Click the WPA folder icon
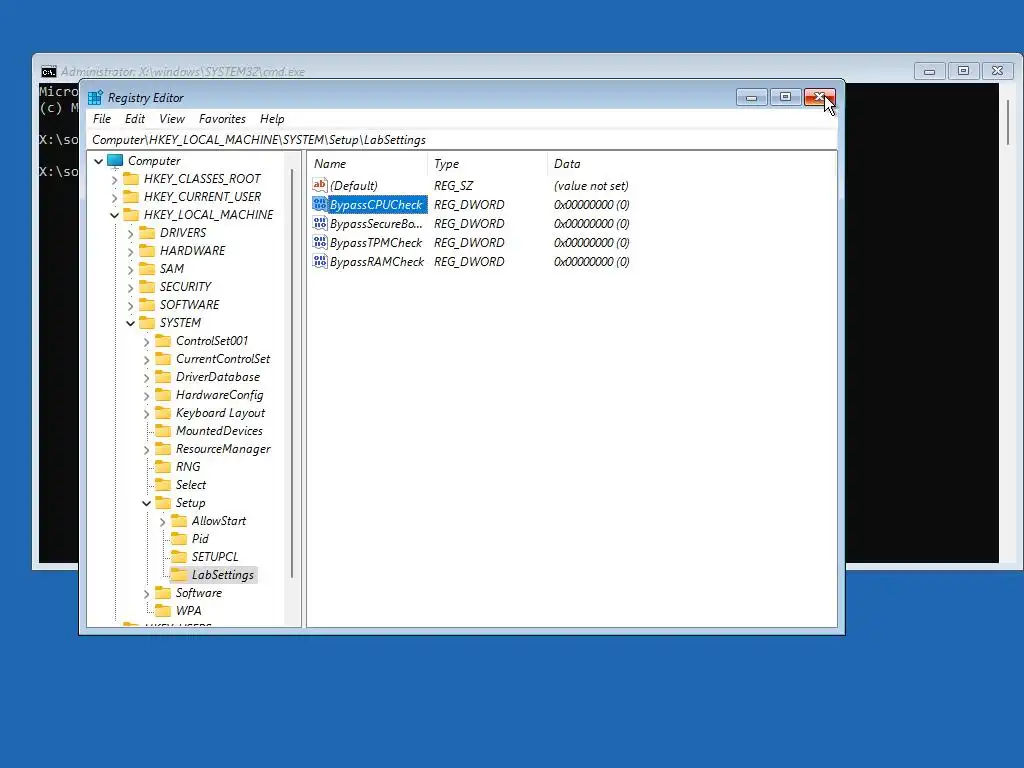 (x=163, y=611)
